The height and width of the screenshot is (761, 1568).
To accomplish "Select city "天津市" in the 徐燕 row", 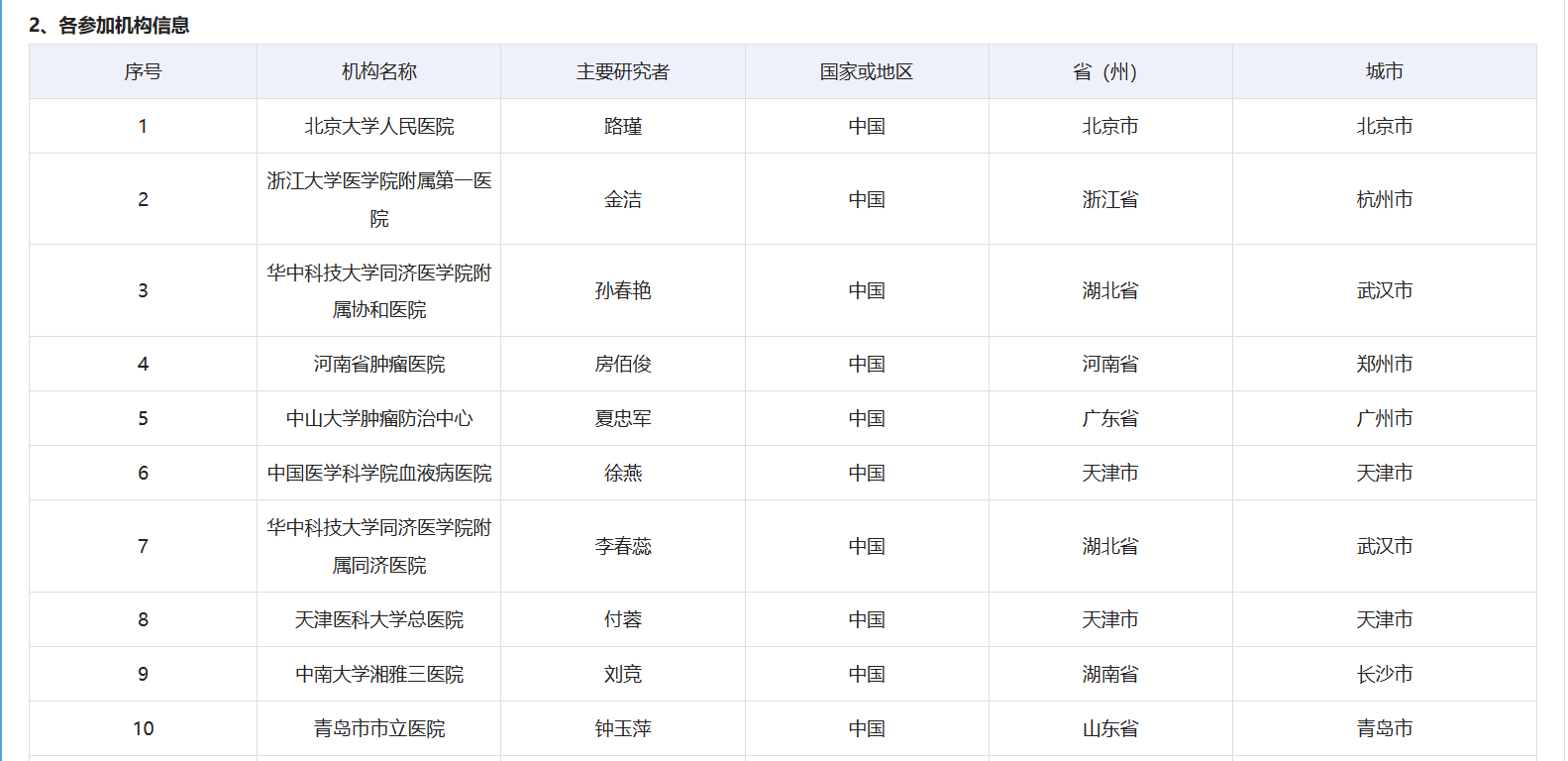I will pos(1385,473).
